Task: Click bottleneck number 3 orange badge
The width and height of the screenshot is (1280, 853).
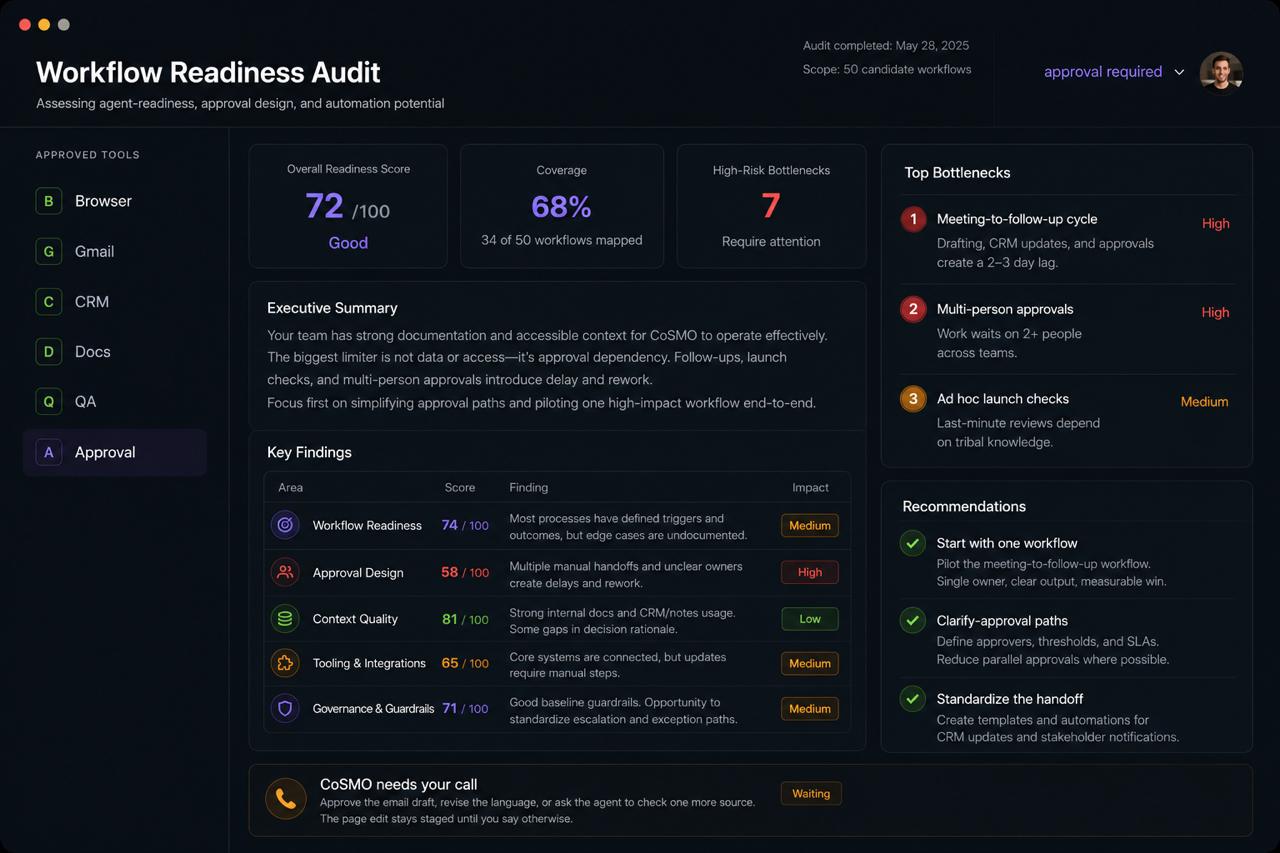Action: (913, 399)
